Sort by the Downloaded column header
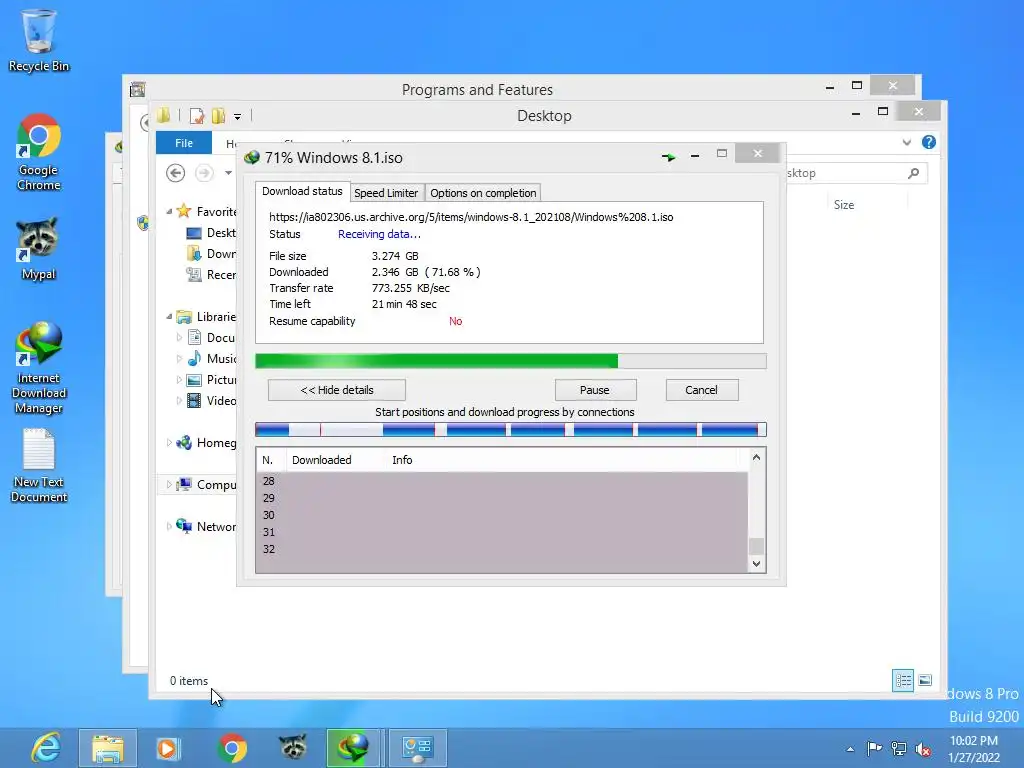 click(321, 460)
